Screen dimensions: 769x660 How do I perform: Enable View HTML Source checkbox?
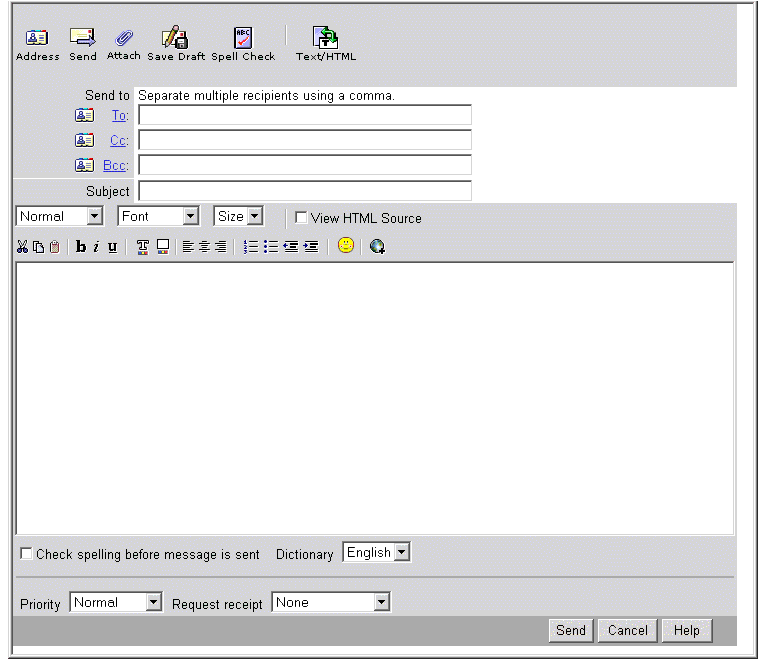point(301,218)
